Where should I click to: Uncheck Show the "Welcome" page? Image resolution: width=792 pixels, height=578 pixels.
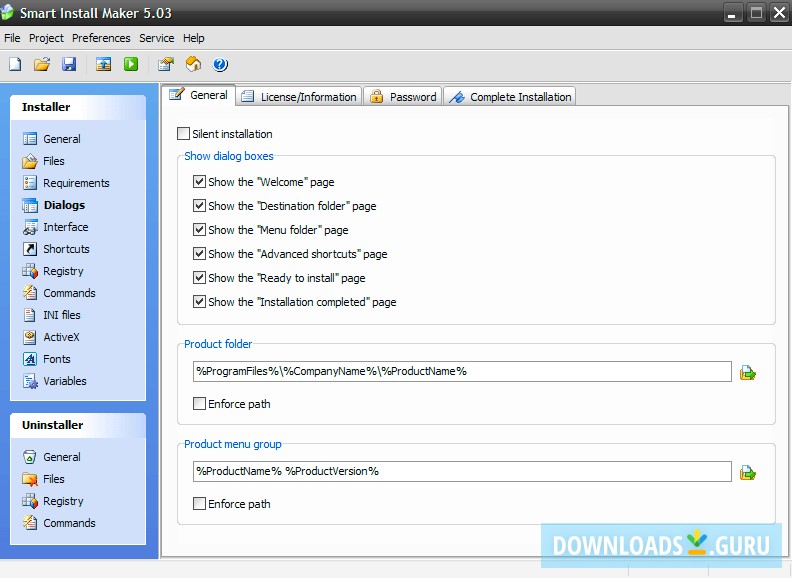pos(200,181)
